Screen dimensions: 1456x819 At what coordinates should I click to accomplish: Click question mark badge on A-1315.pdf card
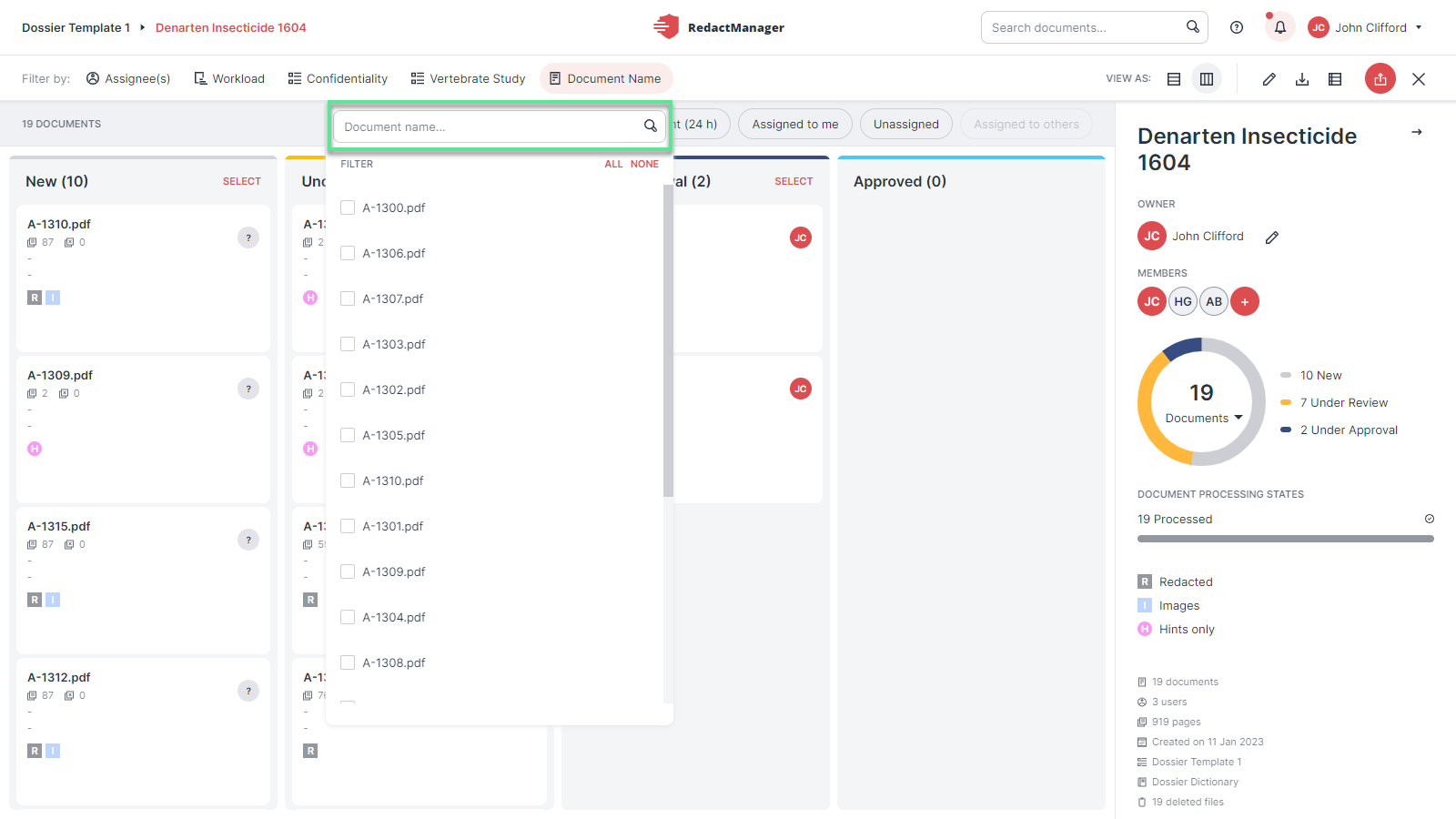click(248, 540)
